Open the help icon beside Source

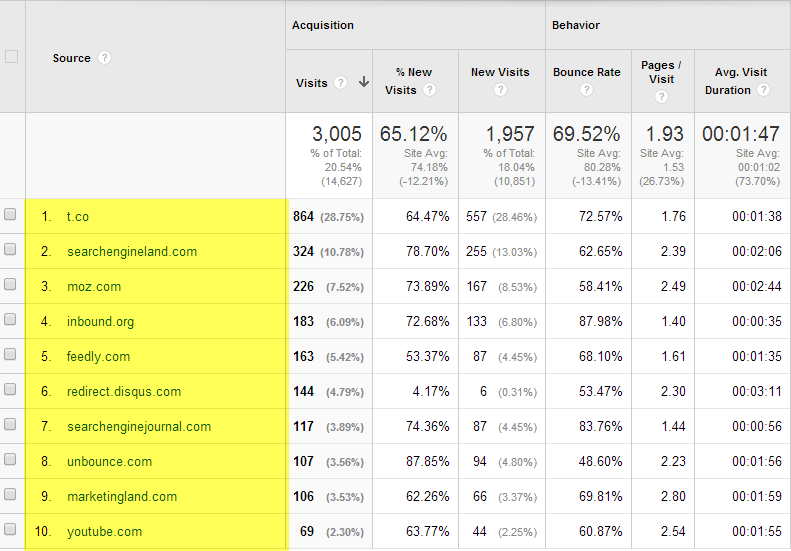point(104,58)
